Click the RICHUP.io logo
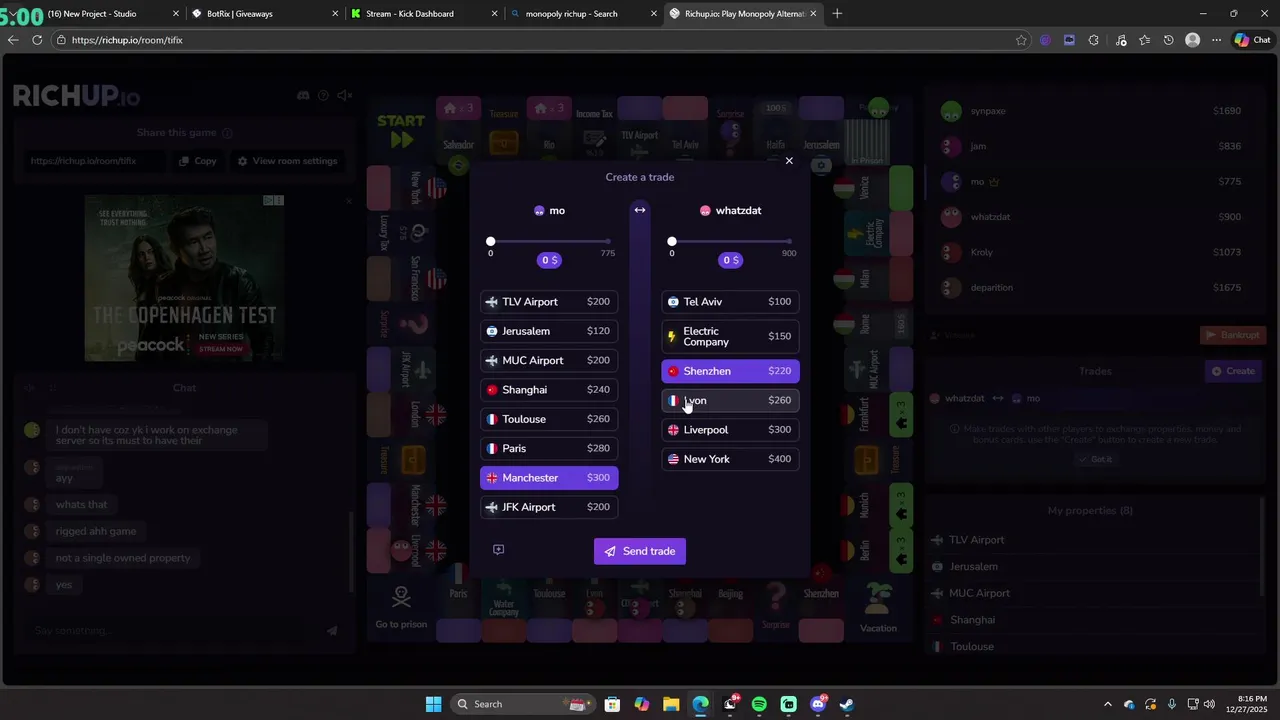Screen dimensions: 1280x720 pyautogui.click(x=76, y=96)
